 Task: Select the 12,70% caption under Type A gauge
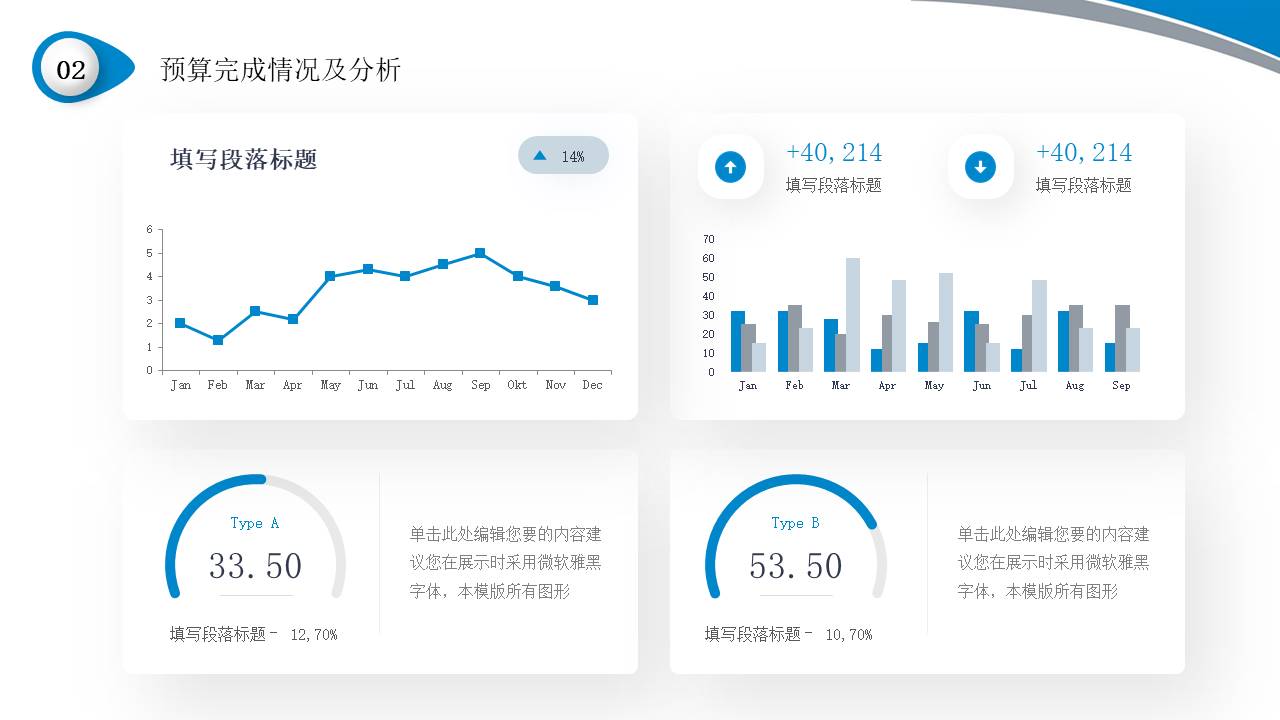pyautogui.click(x=313, y=634)
